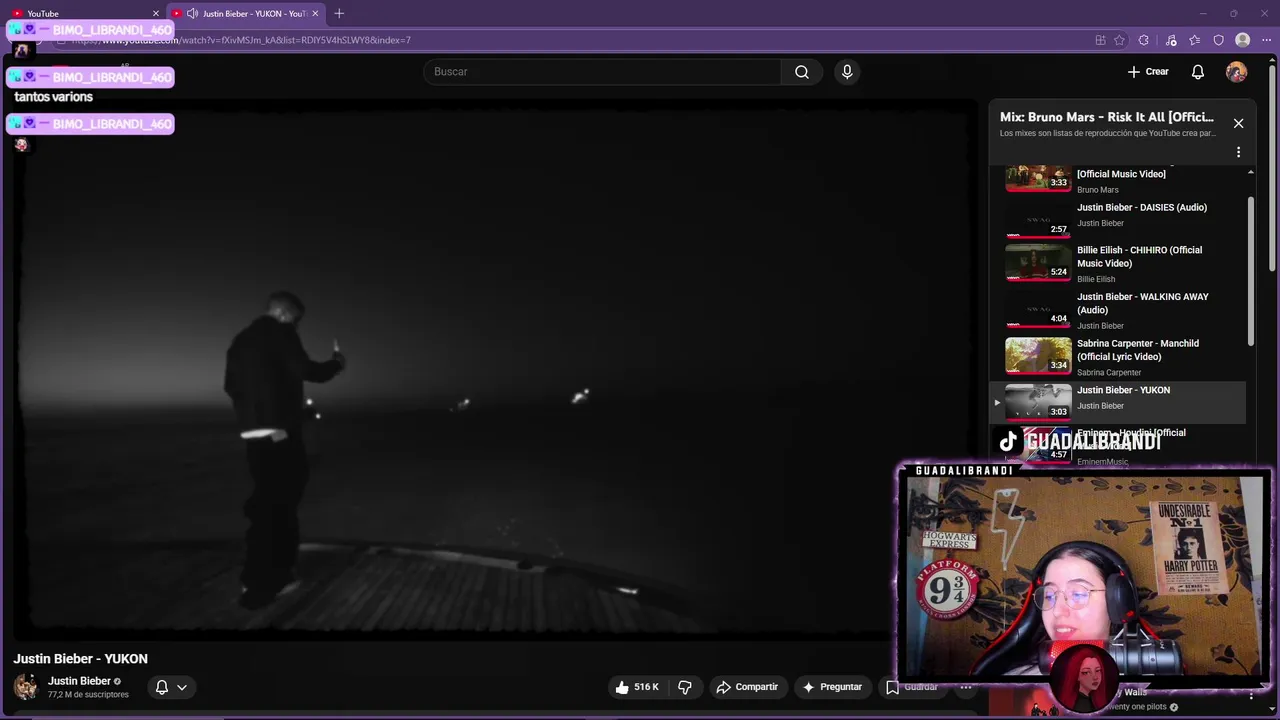Image resolution: width=1280 pixels, height=720 pixels.
Task: Open a new browser tab
Action: (339, 14)
